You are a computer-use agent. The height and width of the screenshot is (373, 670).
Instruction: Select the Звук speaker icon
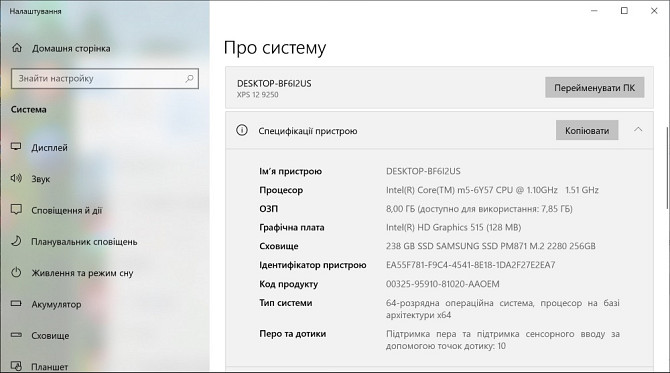(x=16, y=178)
